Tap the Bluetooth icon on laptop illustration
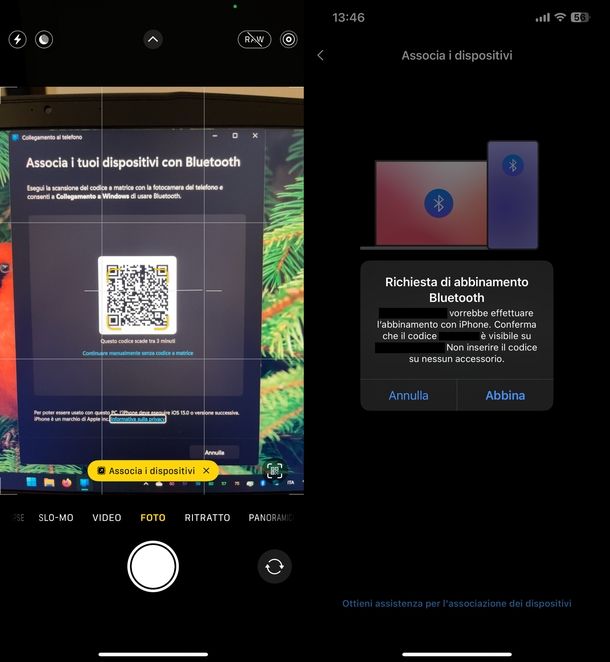This screenshot has height=662, width=610. pyautogui.click(x=439, y=203)
